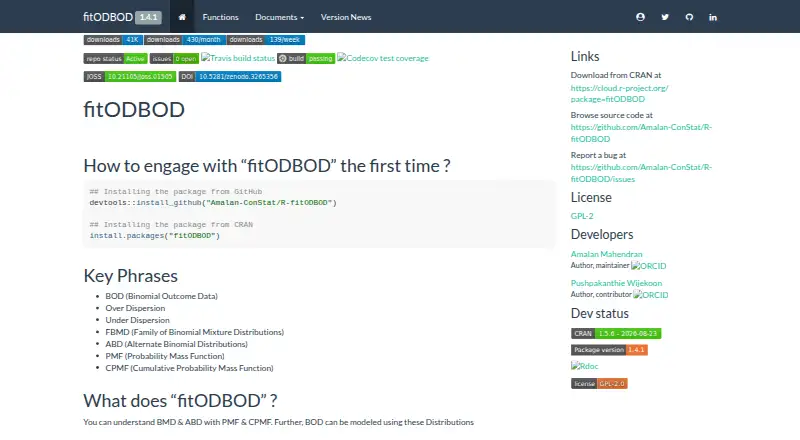Click the 'Over Dispersion' list item

(x=135, y=308)
